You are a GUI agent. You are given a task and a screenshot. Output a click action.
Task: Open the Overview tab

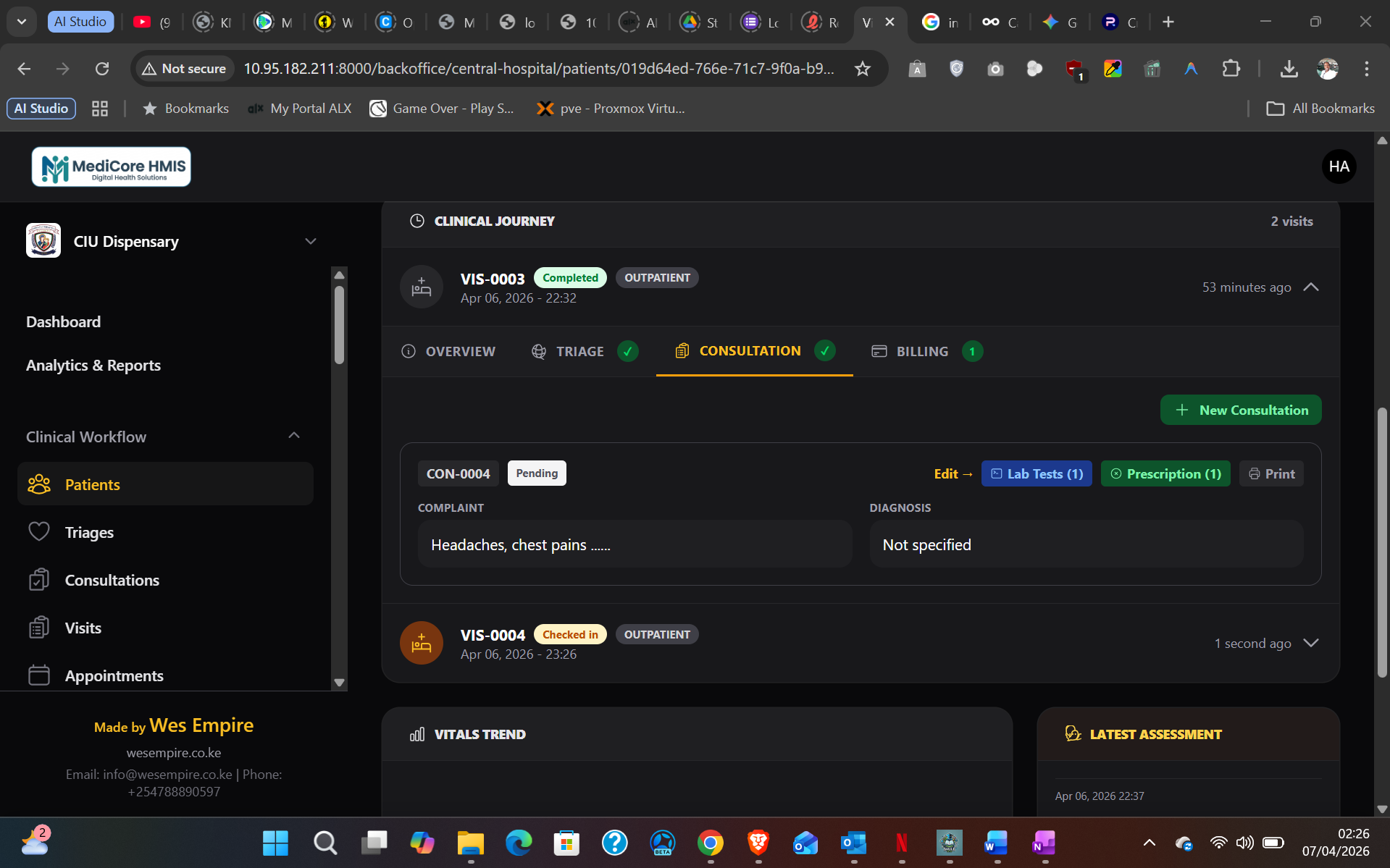click(x=448, y=351)
